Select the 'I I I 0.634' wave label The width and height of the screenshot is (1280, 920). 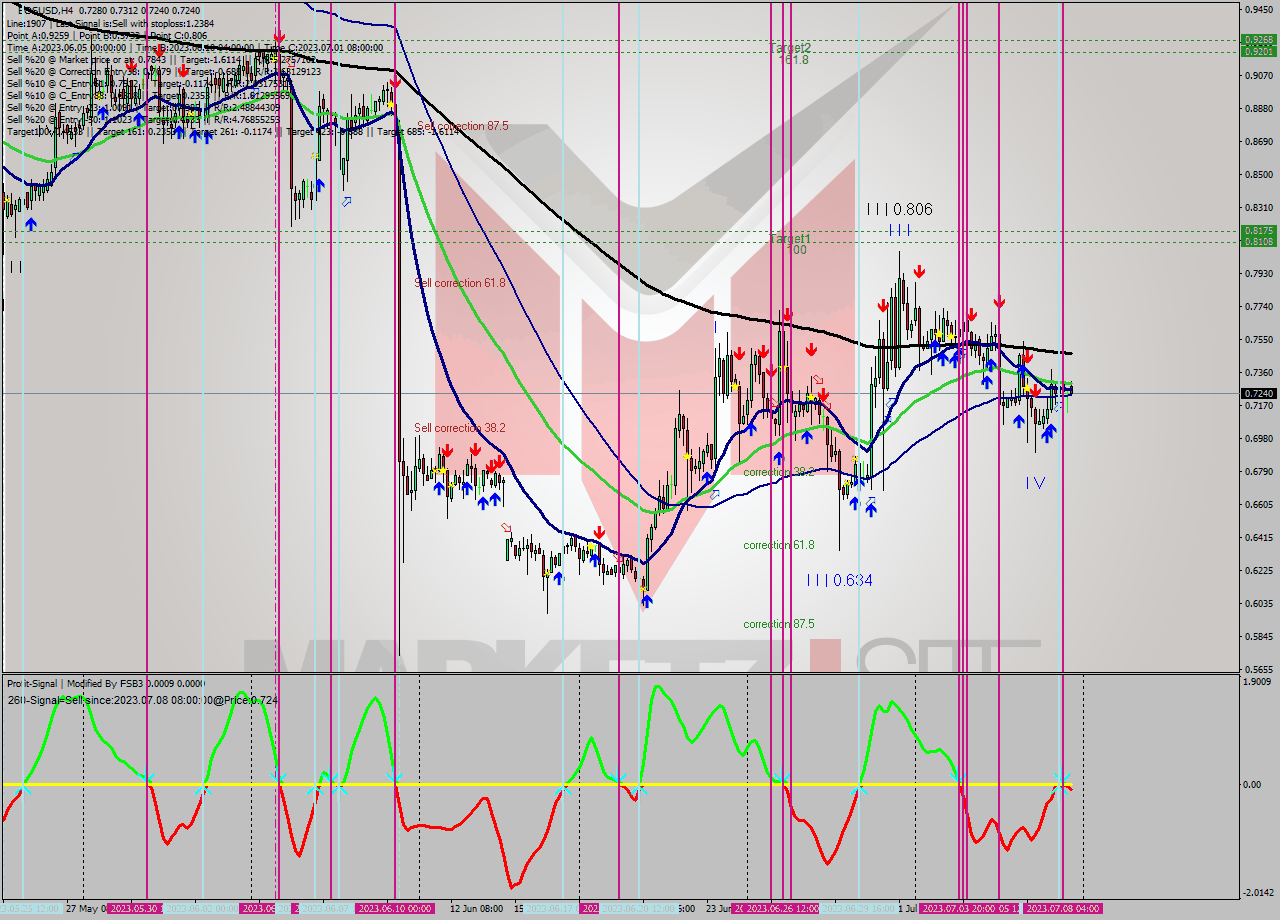pos(840,580)
